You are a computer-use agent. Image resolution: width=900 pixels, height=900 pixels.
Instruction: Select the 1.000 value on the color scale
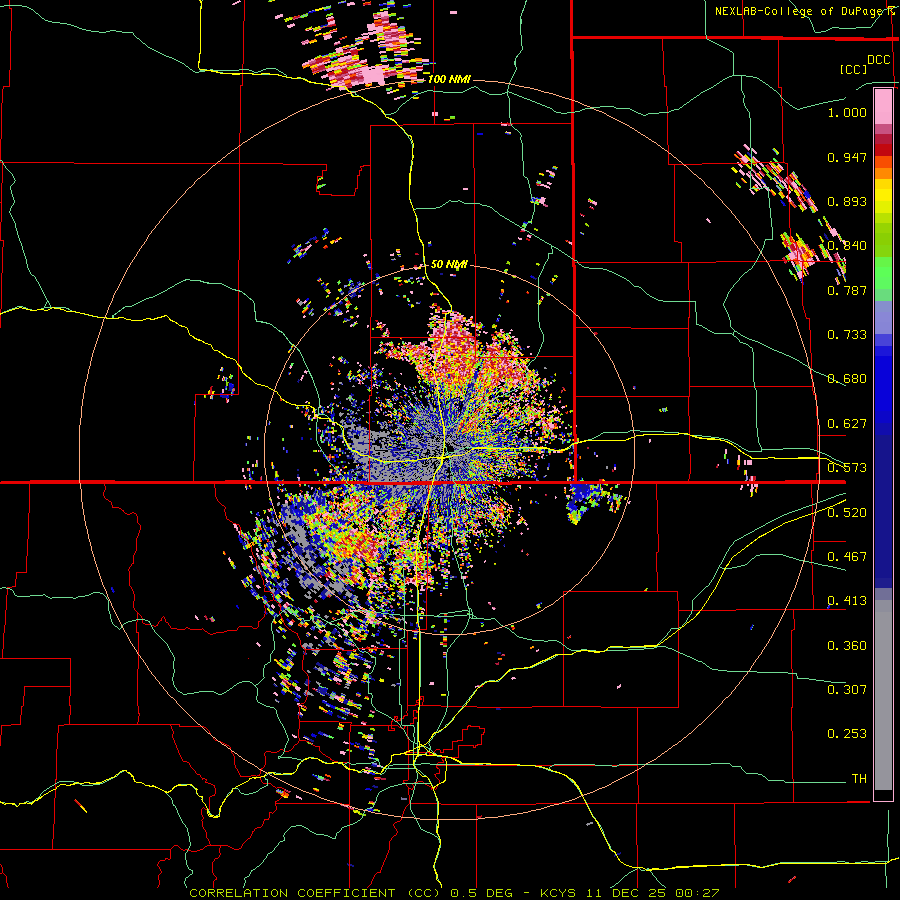pyautogui.click(x=847, y=112)
